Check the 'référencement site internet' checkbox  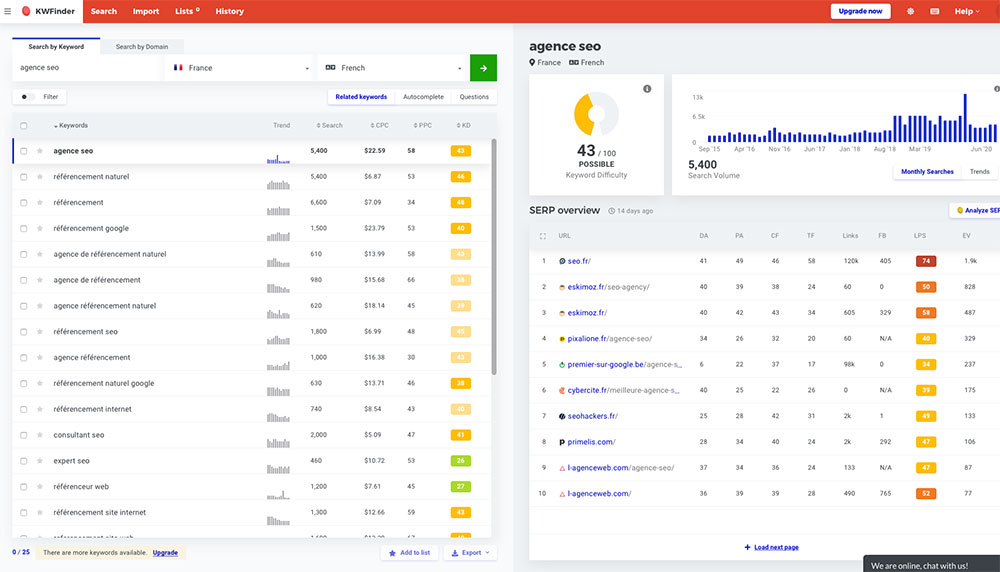[x=24, y=513]
